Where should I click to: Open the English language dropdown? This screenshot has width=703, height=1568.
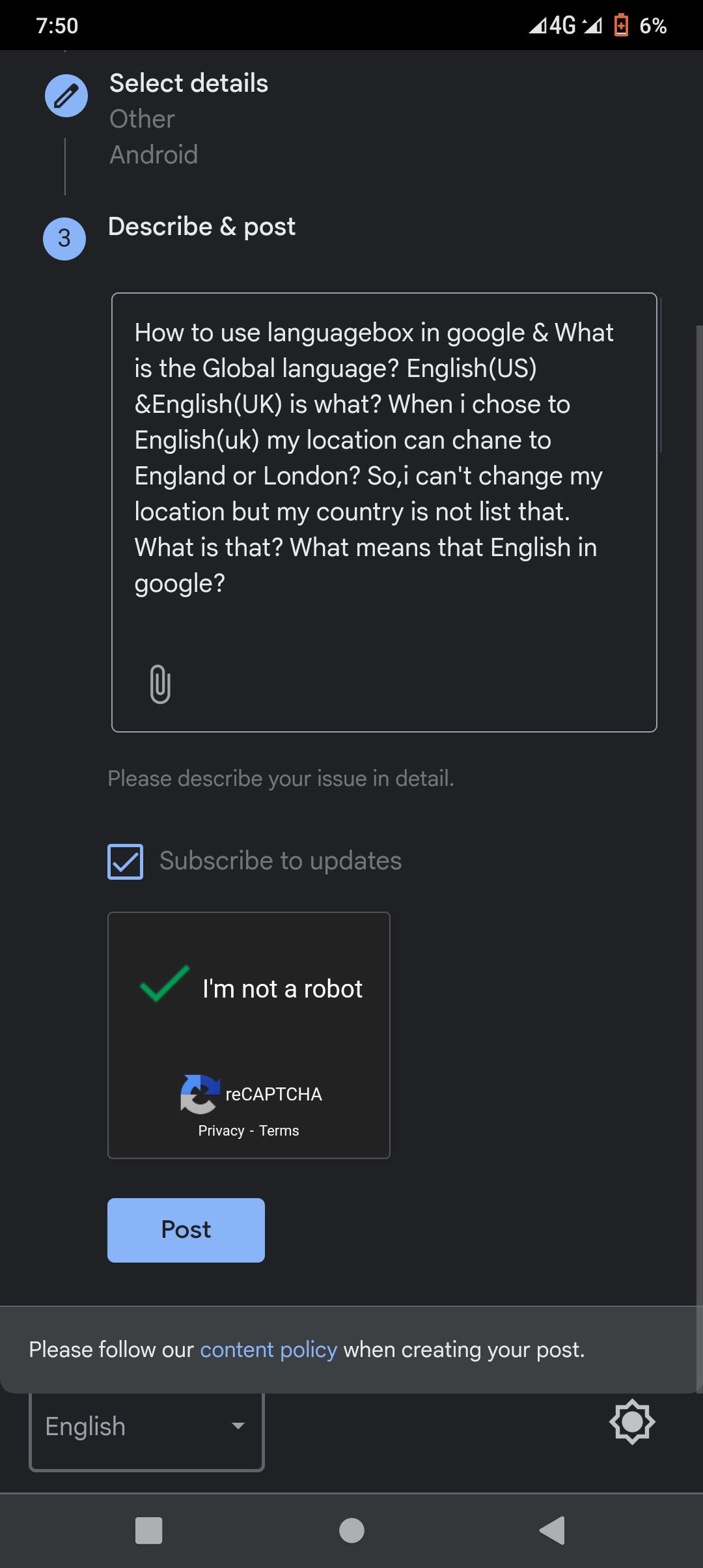146,1427
